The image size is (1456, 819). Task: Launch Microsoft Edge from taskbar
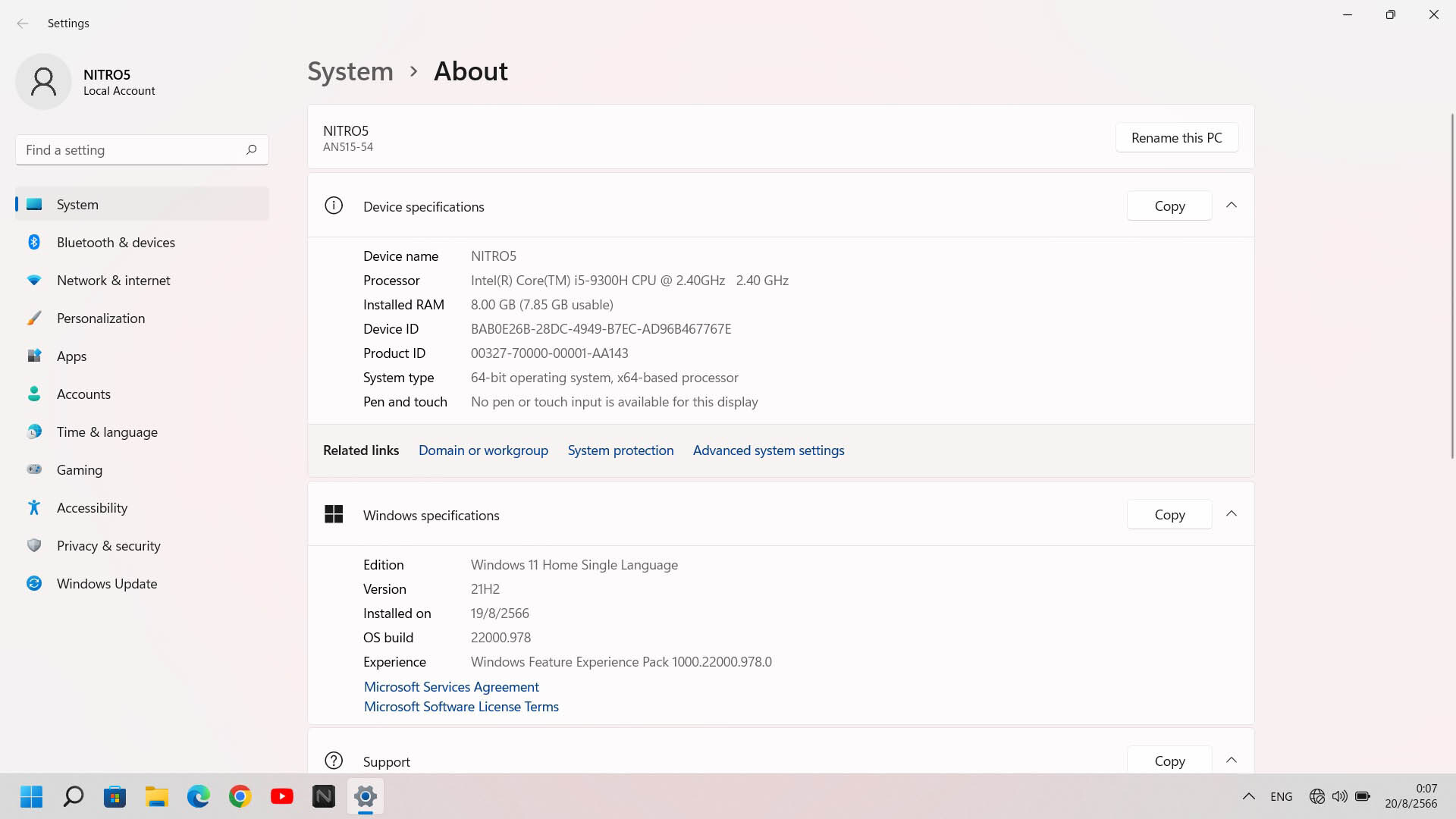(199, 796)
